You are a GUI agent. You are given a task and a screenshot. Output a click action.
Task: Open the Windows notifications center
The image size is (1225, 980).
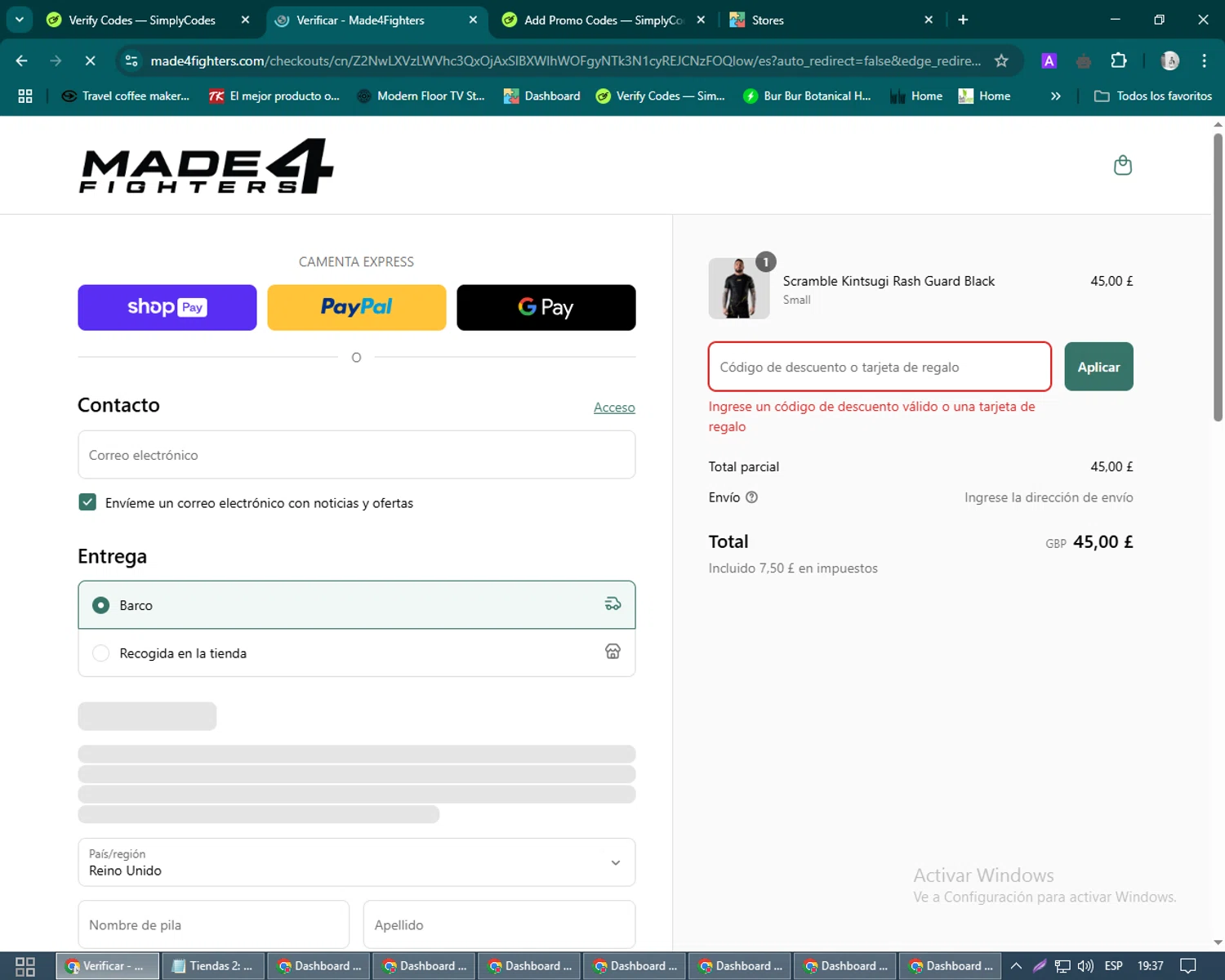click(1188, 966)
